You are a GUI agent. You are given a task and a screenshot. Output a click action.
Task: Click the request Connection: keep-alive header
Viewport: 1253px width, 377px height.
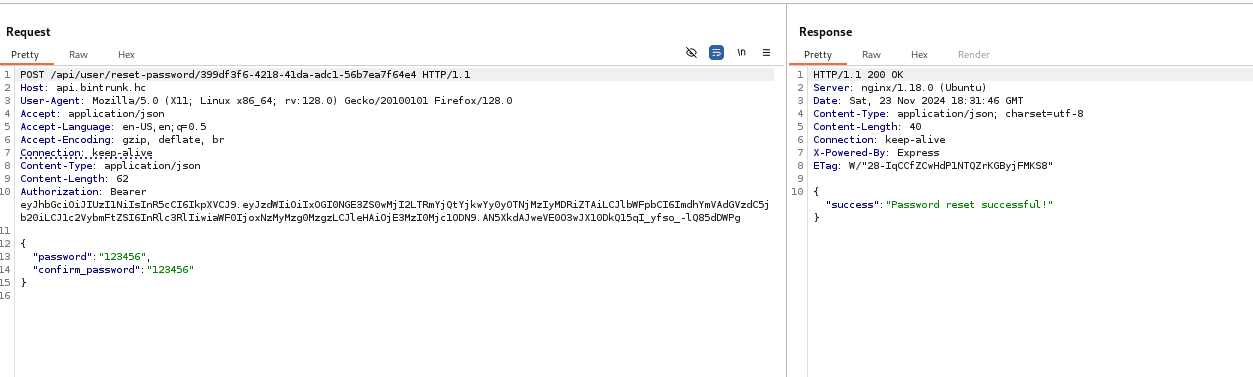(86, 153)
